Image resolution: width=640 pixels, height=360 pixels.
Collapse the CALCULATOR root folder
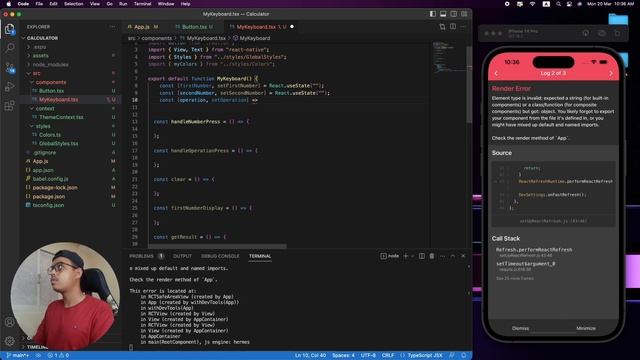pyautogui.click(x=42, y=38)
